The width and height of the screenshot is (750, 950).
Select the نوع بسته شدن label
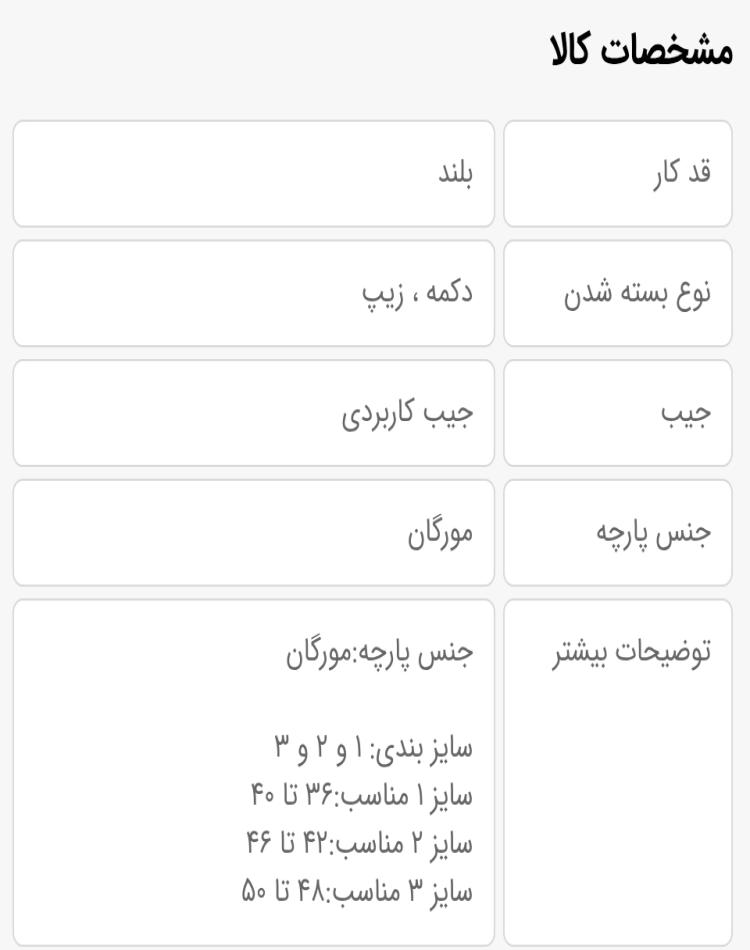click(637, 294)
